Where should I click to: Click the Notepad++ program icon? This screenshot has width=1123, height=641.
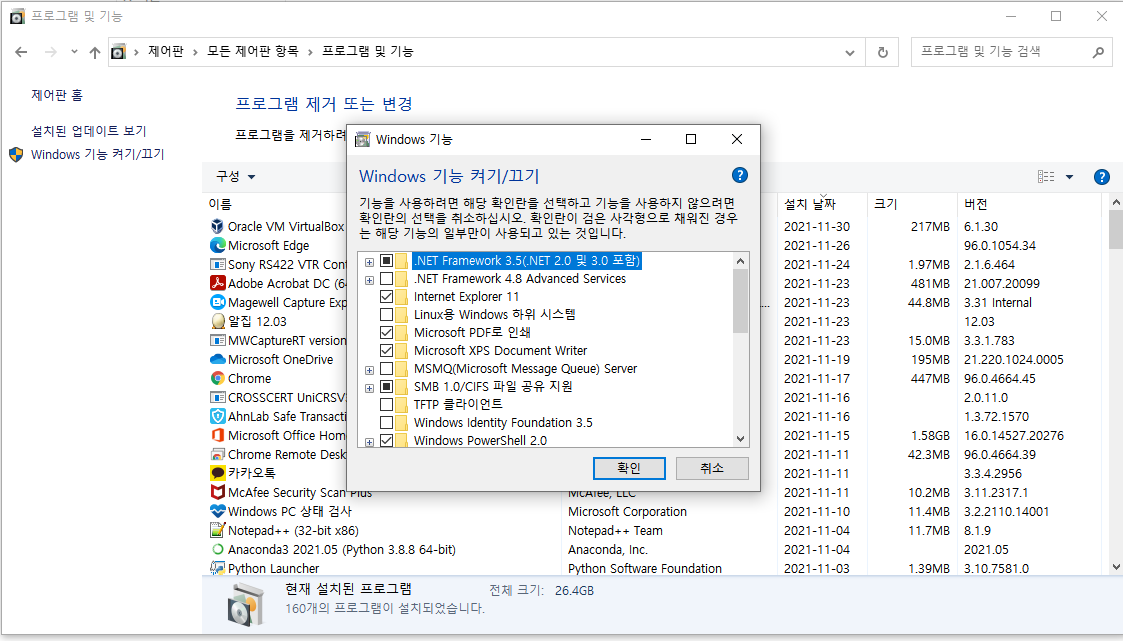(x=217, y=531)
